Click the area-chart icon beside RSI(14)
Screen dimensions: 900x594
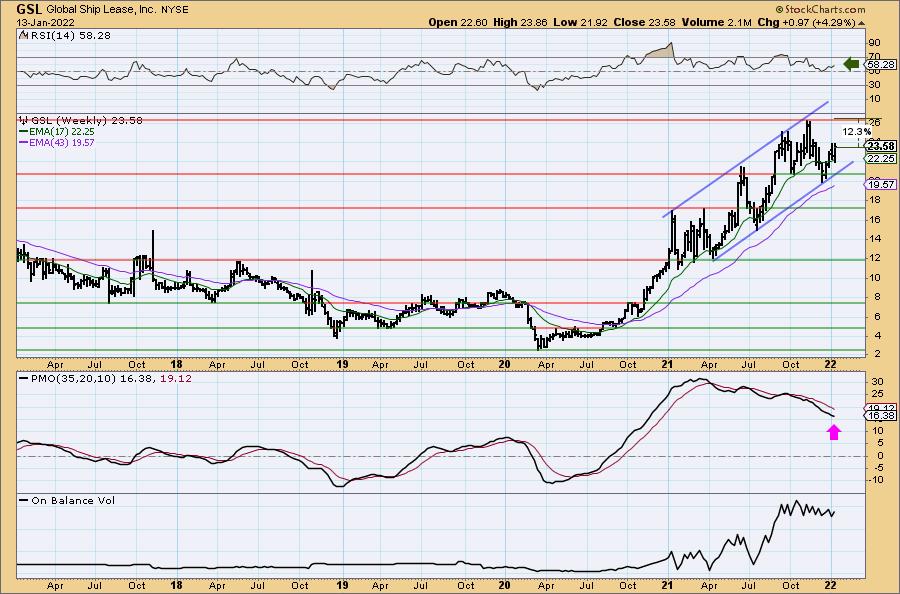click(23, 36)
